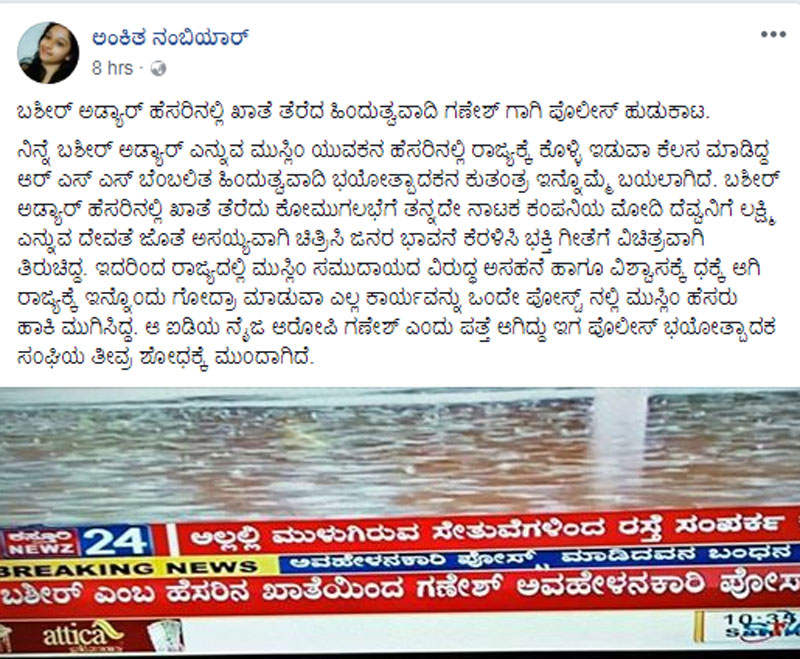Open the ಅಂಕಿತ ನಂಬಿಯಾರ್ author profile name link
800x659 pixels.
point(170,37)
